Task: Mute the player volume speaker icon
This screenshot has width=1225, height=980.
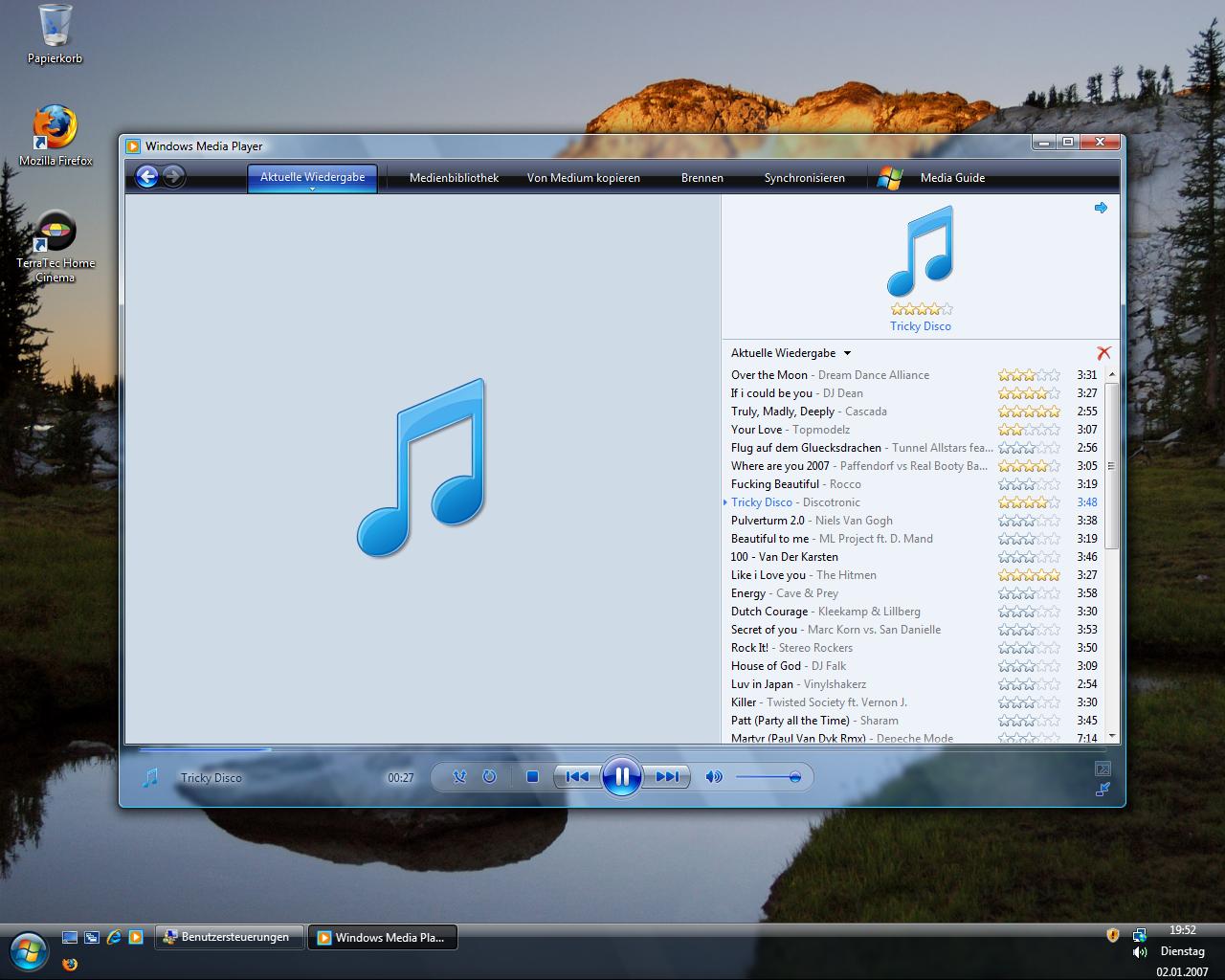Action: 714,777
